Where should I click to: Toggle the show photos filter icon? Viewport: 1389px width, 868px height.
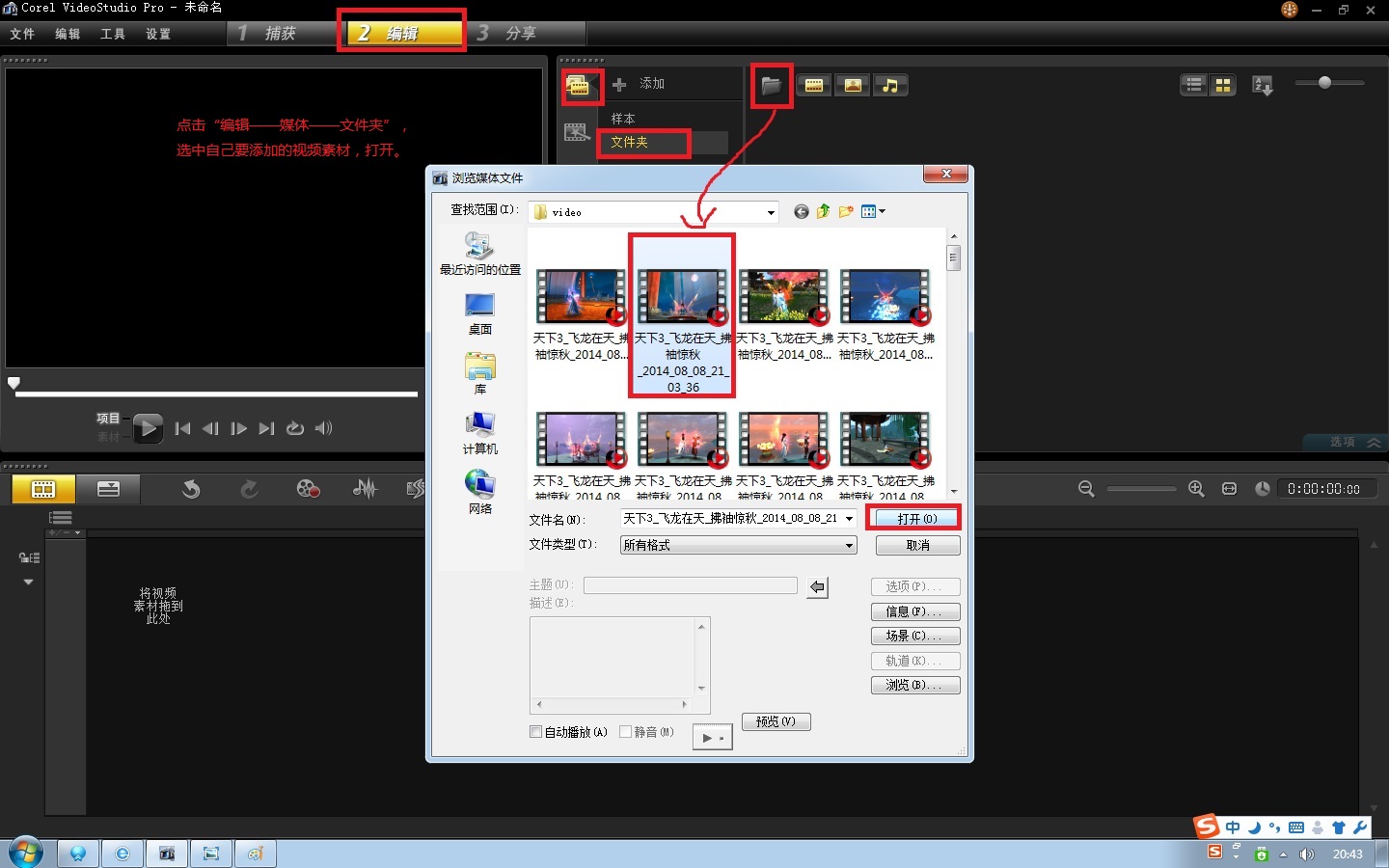(853, 85)
